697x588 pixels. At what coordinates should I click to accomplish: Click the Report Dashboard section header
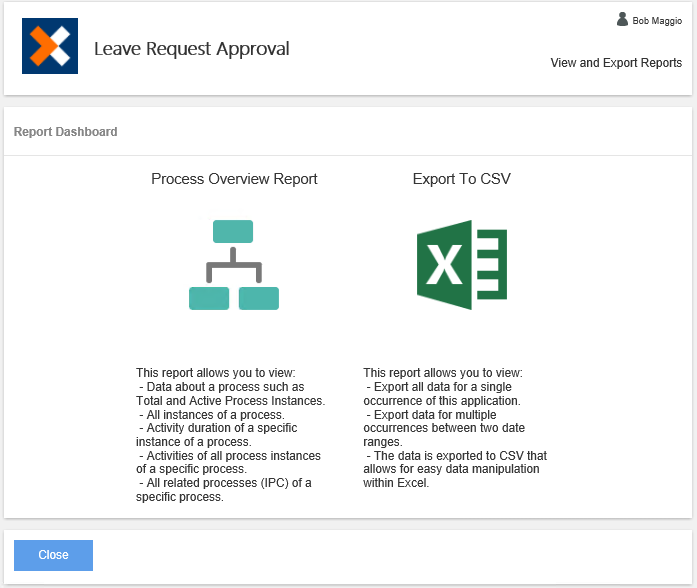point(65,132)
